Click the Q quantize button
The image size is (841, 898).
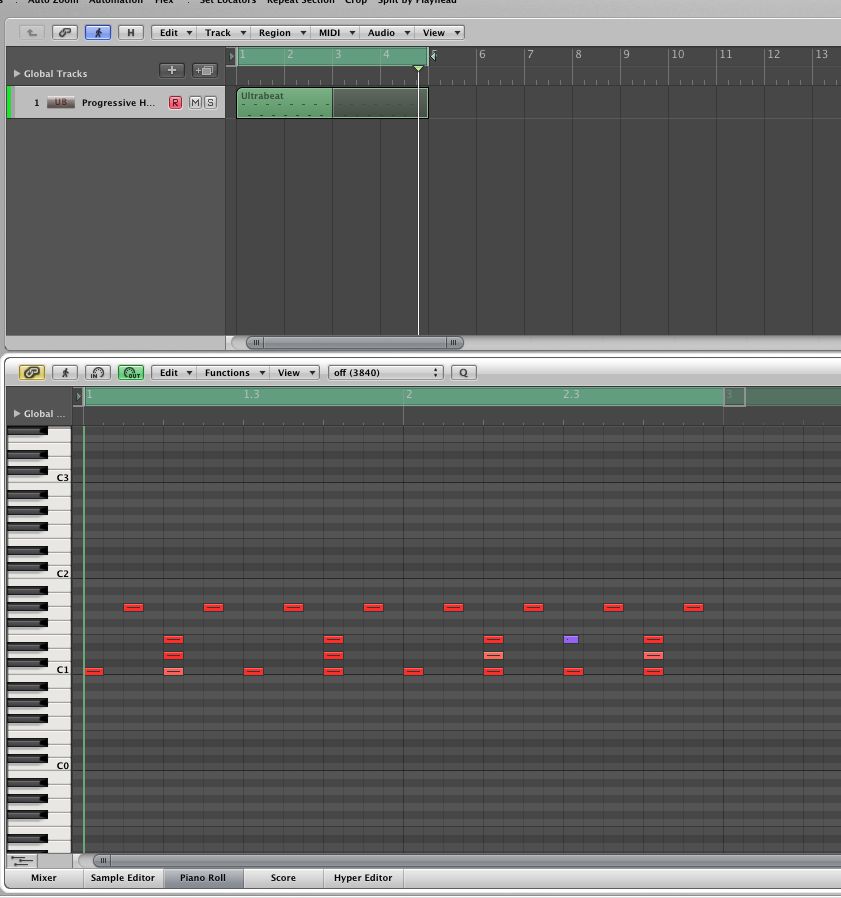[463, 373]
